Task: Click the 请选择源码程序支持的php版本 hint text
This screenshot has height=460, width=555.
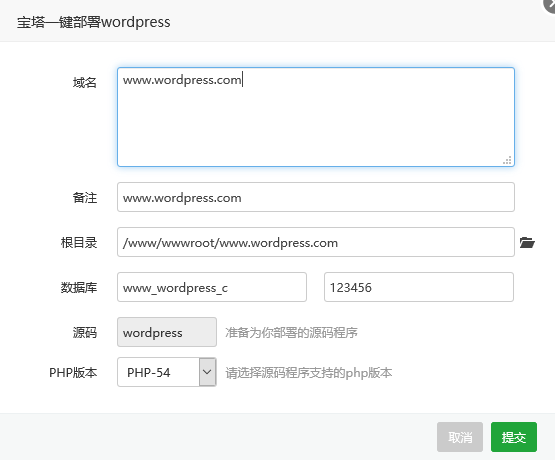Action: point(309,373)
